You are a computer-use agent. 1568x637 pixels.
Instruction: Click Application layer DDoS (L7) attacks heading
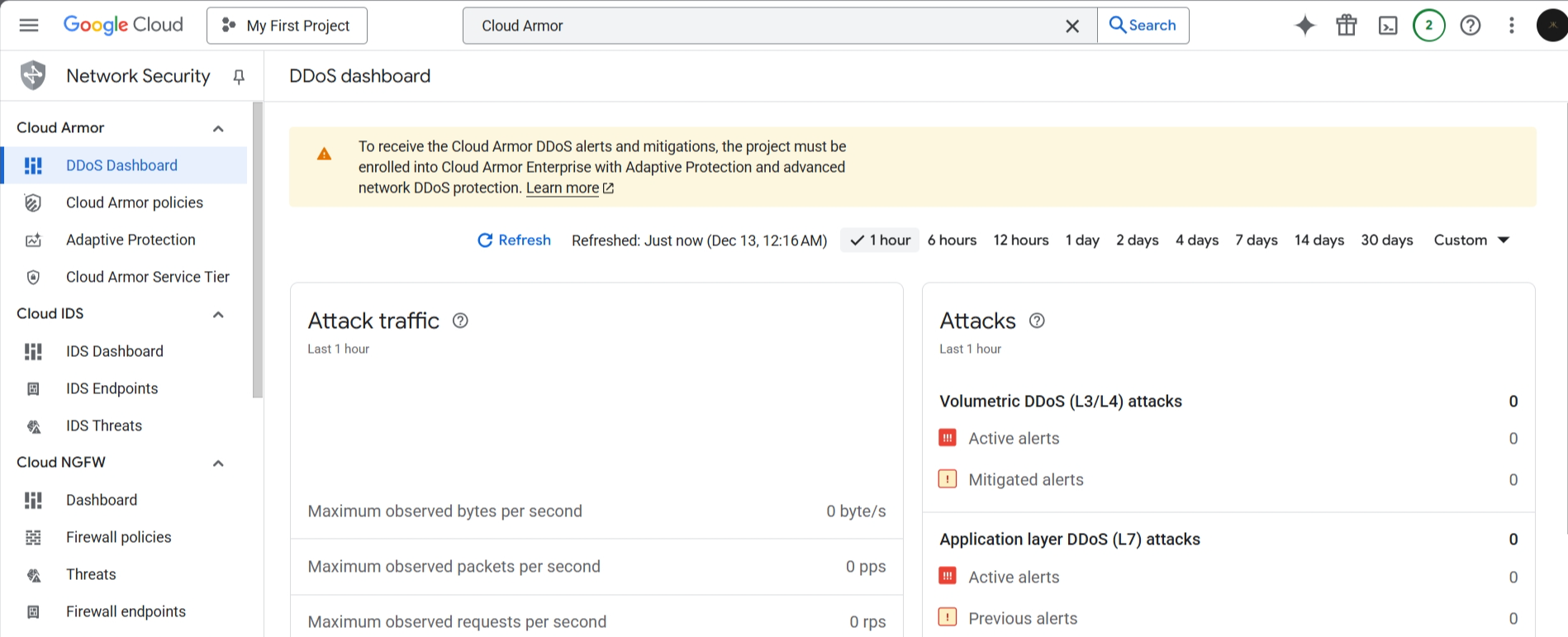pos(1070,539)
